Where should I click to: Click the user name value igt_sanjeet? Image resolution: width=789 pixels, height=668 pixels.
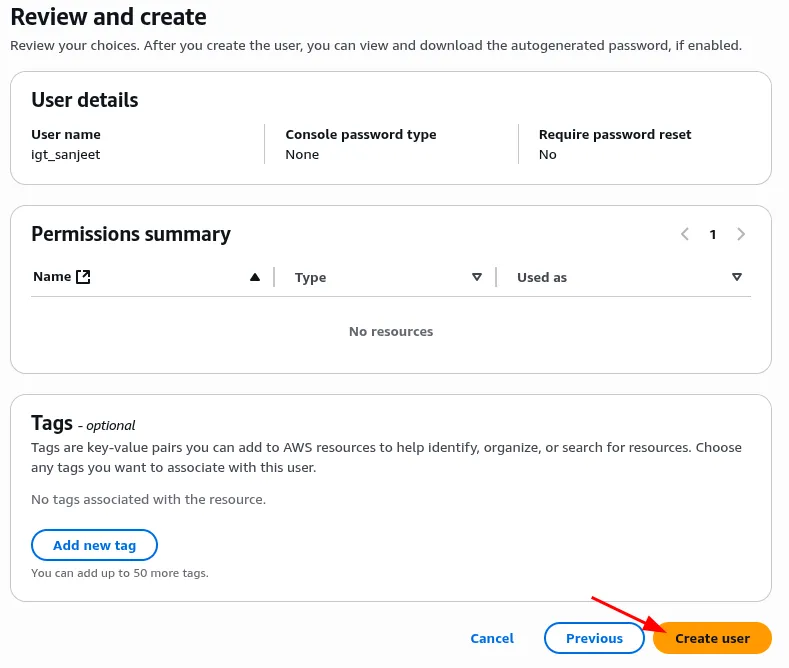[66, 154]
